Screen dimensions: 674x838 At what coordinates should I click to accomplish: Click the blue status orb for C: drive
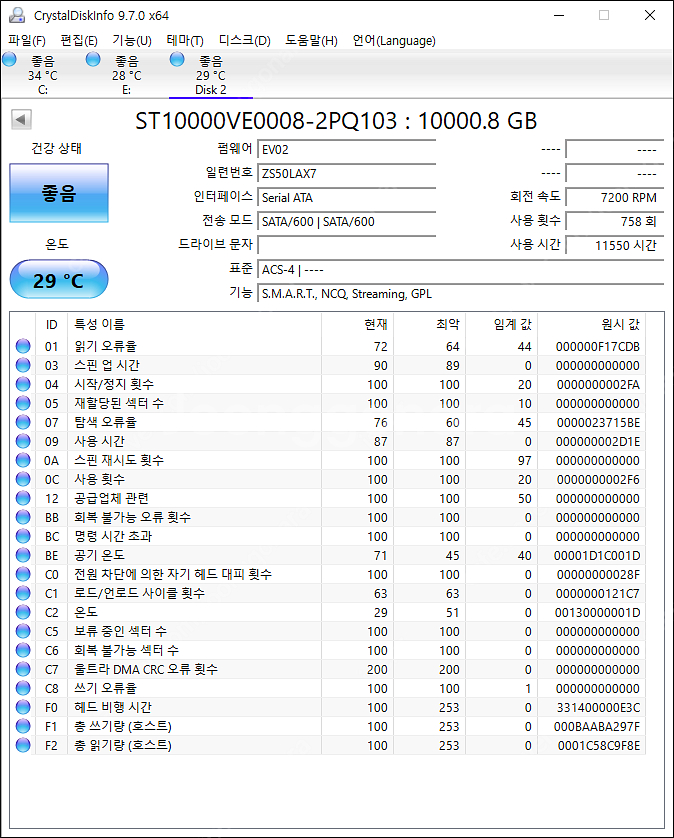click(10, 60)
